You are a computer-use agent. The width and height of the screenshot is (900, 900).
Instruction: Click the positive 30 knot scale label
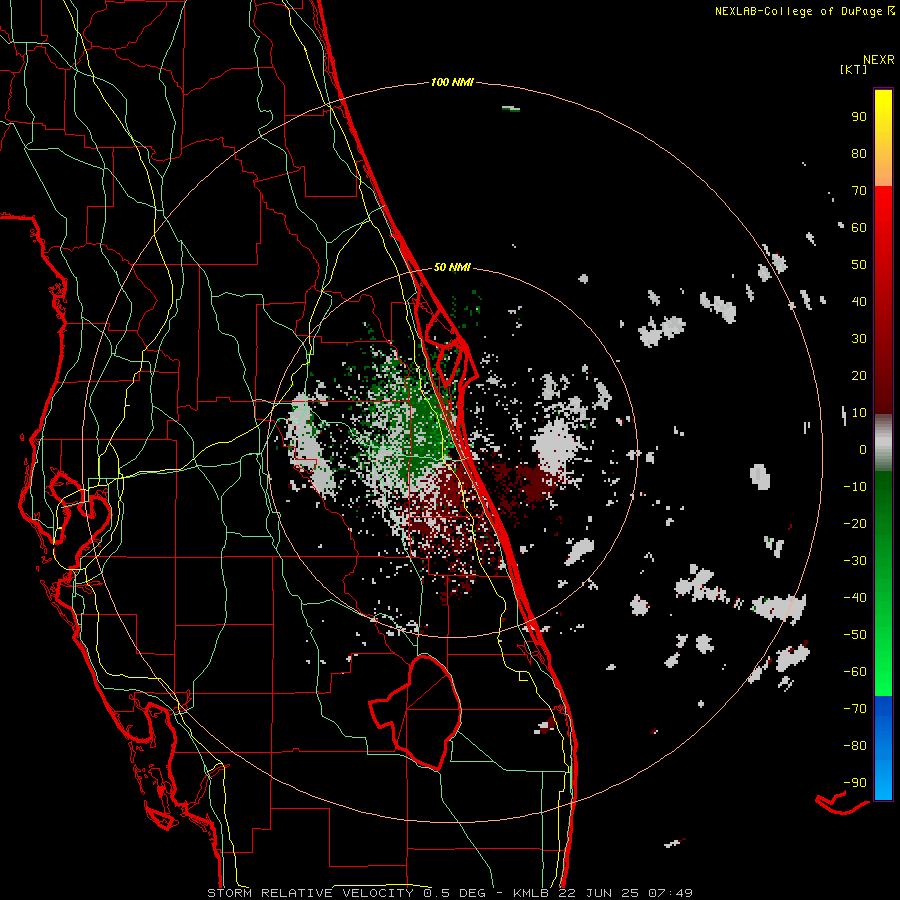[859, 339]
